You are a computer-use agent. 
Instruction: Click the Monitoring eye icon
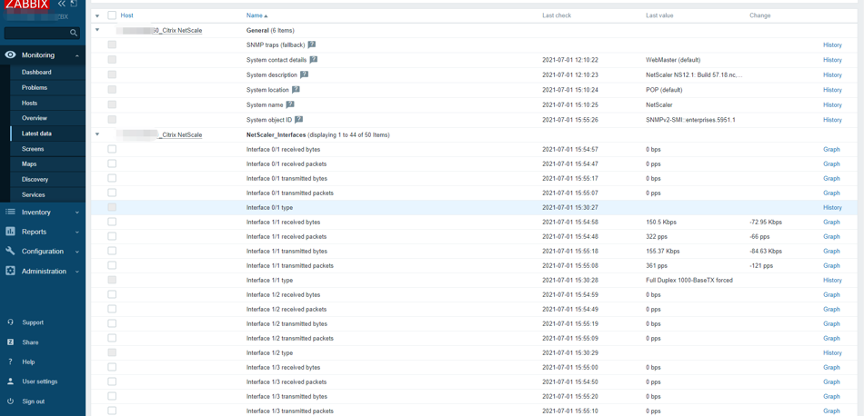click(10, 55)
